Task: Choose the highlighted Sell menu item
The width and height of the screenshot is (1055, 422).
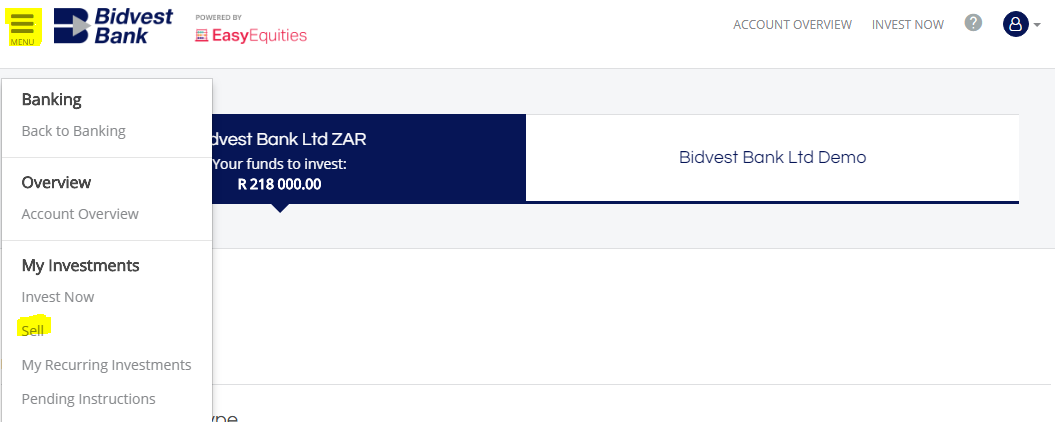Action: click(32, 331)
